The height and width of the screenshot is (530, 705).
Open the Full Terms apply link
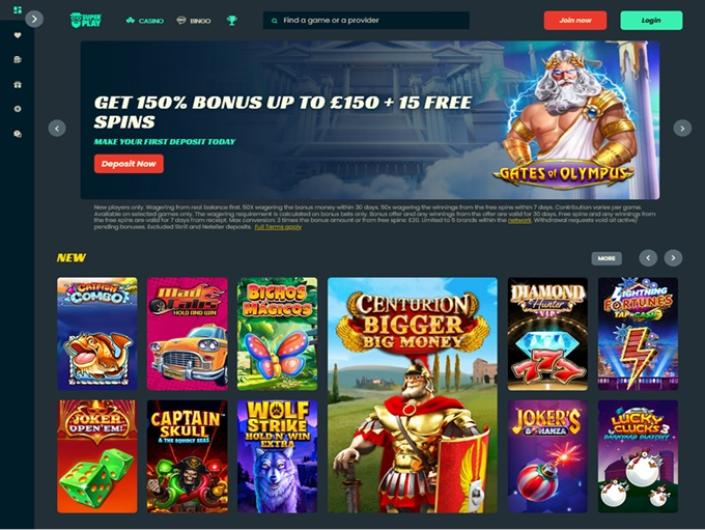[278, 227]
